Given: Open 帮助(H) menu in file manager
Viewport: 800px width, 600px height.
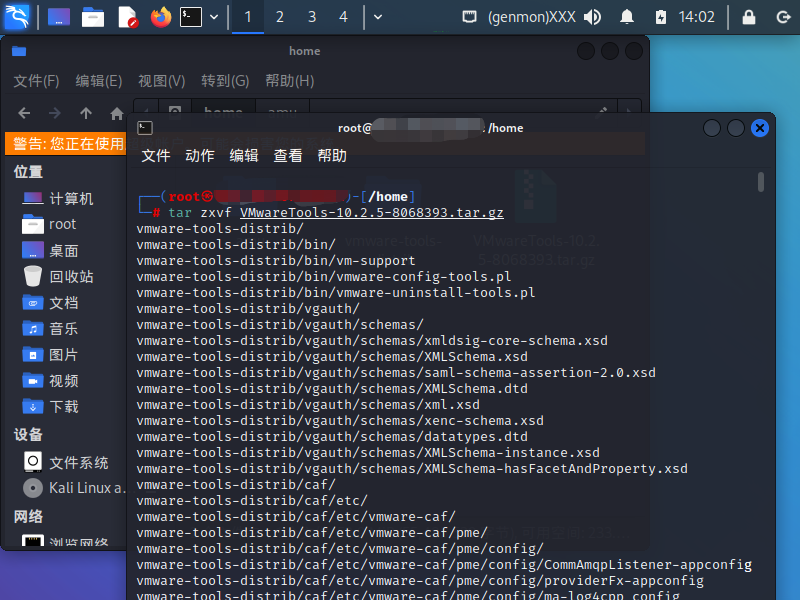Looking at the screenshot, I should click(x=290, y=81).
